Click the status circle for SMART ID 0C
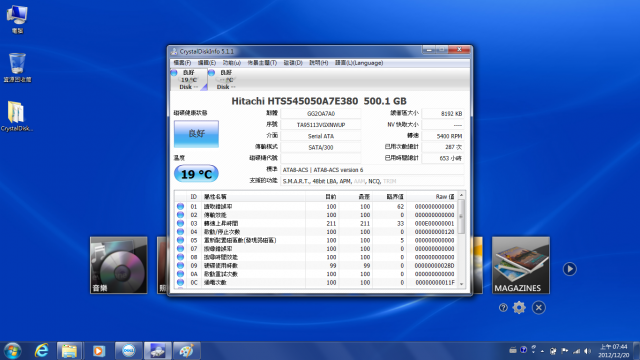 (x=180, y=282)
